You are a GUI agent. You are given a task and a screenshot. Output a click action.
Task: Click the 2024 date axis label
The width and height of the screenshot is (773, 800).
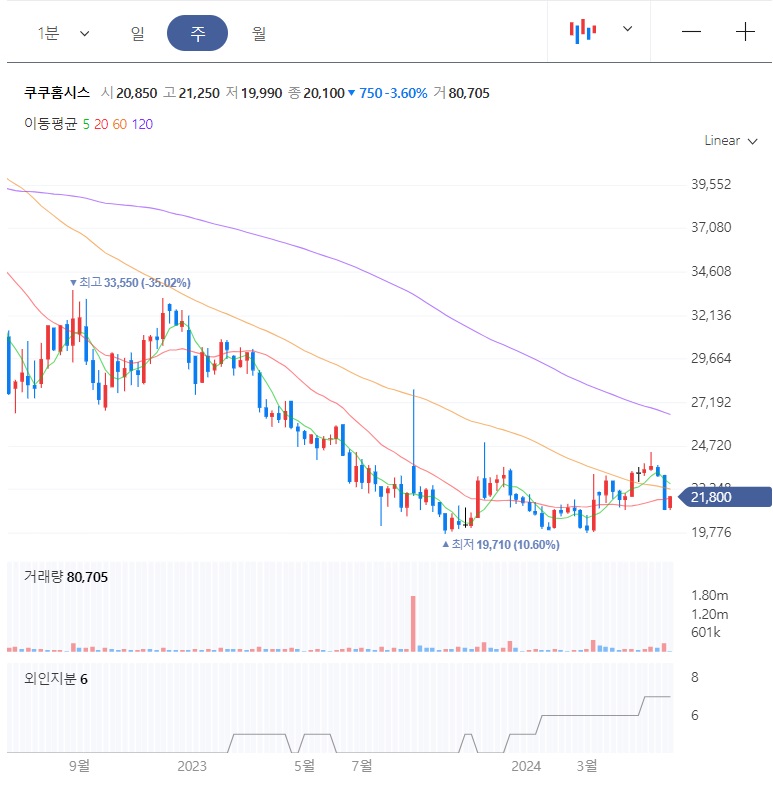[526, 766]
